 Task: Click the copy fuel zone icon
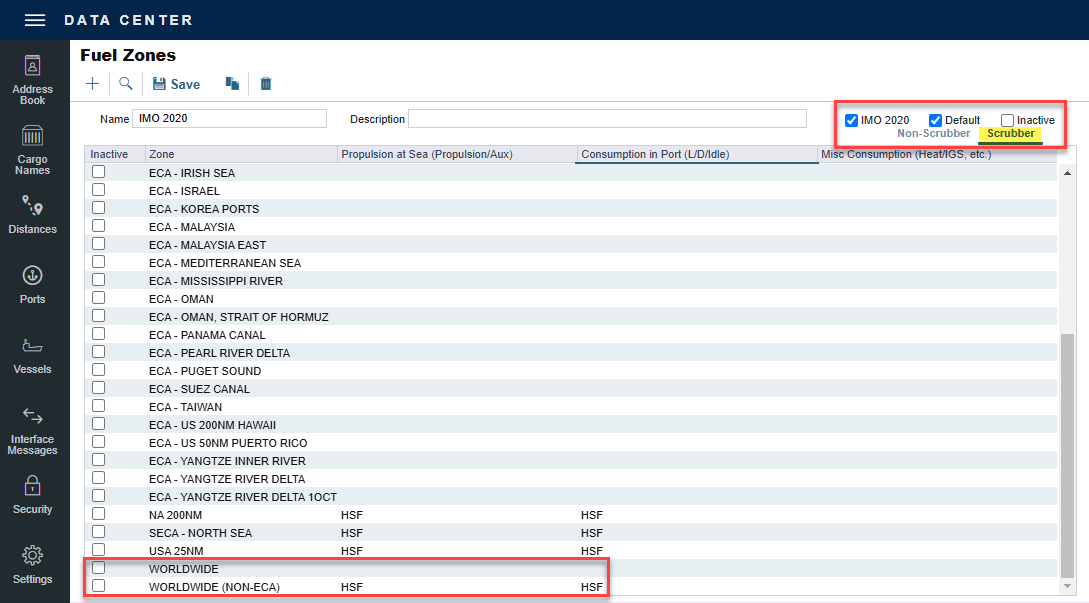click(232, 84)
